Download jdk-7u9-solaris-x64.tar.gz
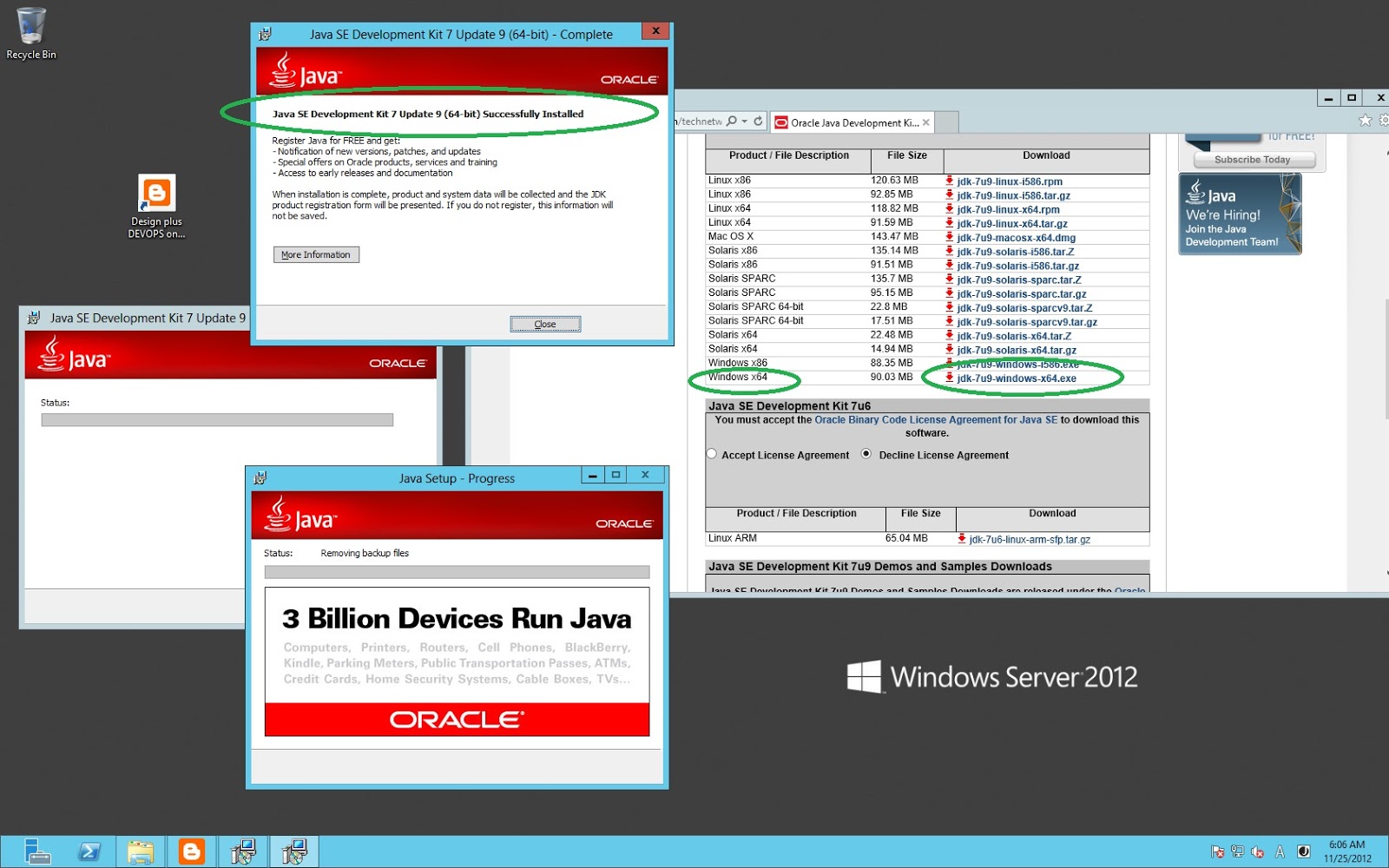 [1017, 350]
